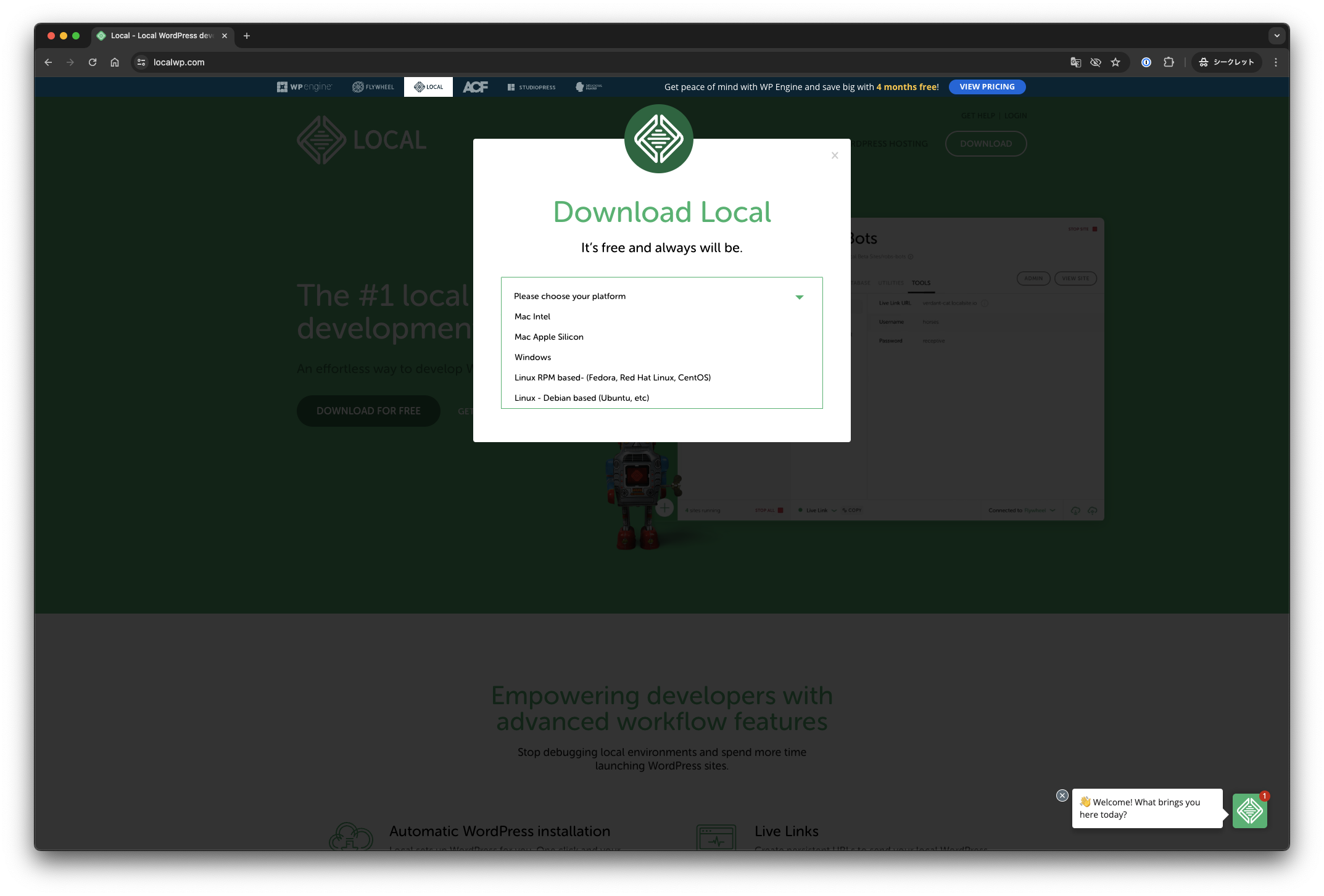This screenshot has width=1324, height=896.
Task: Go forward in browser history
Action: [70, 62]
